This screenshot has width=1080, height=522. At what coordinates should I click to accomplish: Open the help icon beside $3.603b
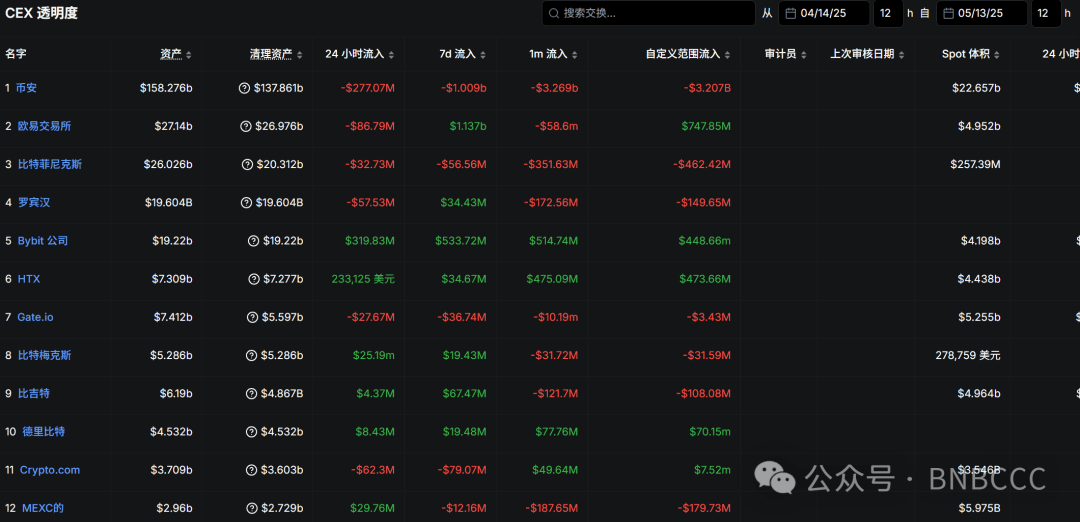point(251,470)
